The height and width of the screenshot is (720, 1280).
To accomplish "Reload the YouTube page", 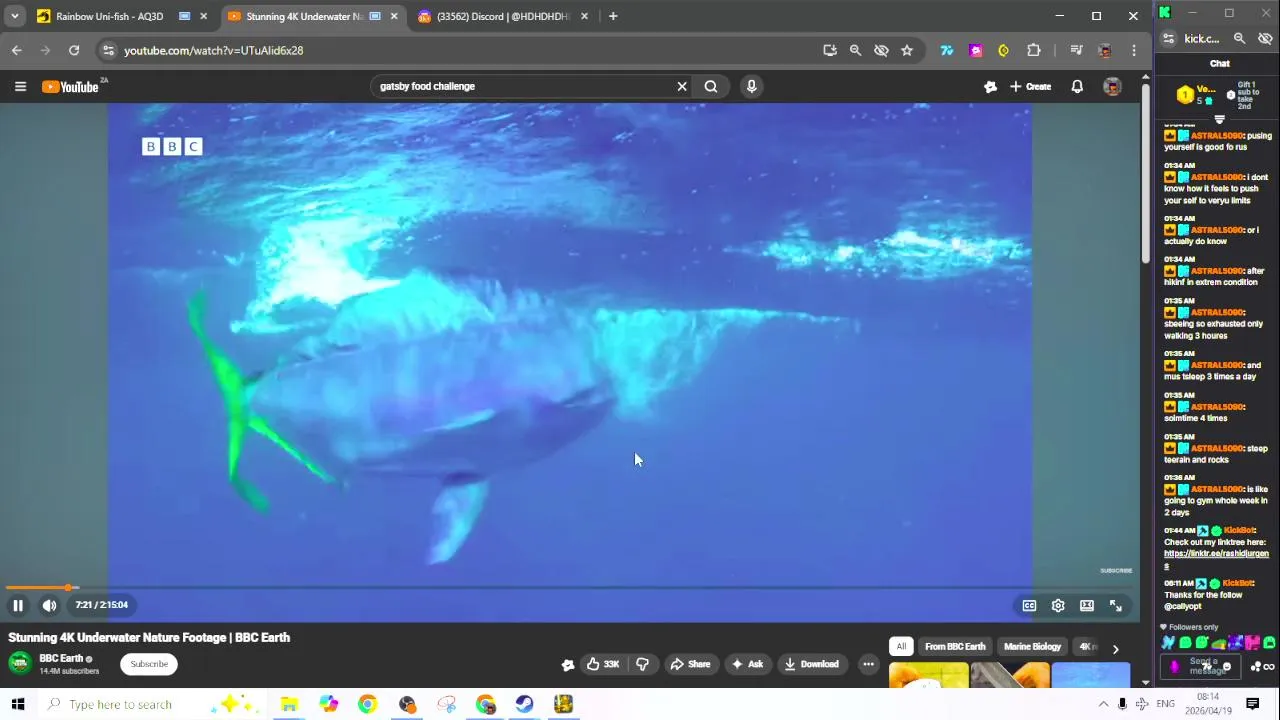I will pos(74,50).
